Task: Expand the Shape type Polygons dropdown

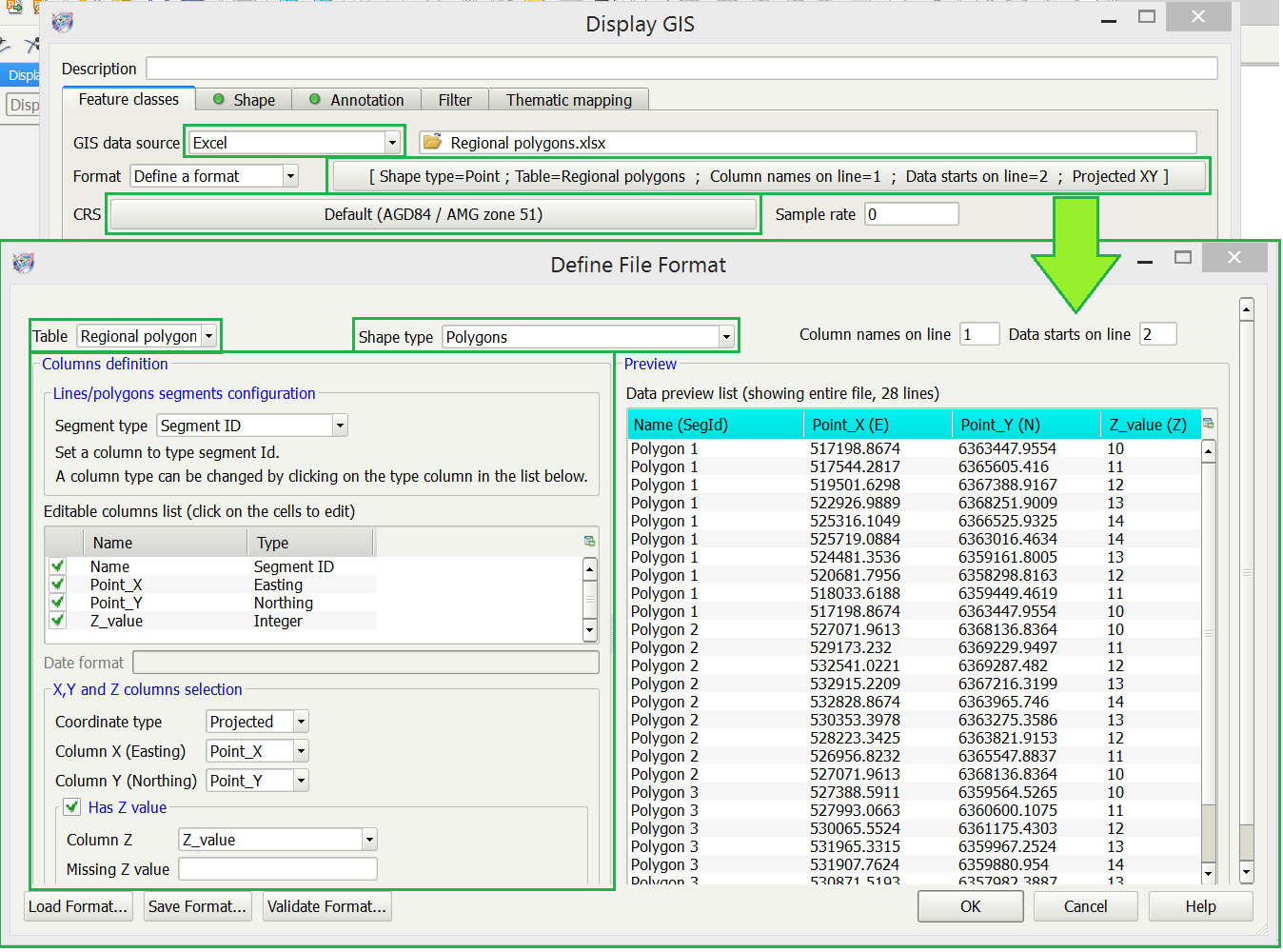Action: 725,337
